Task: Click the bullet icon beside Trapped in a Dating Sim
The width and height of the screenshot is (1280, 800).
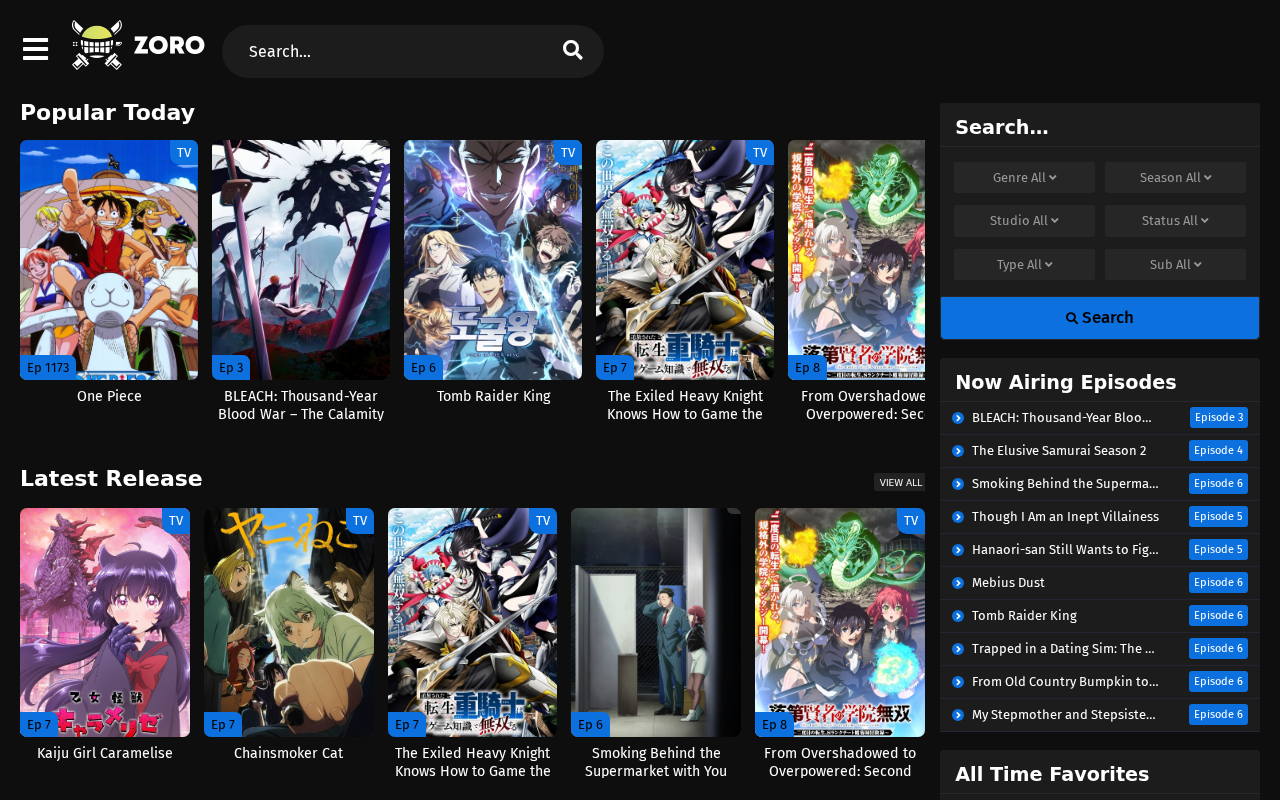Action: [958, 649]
